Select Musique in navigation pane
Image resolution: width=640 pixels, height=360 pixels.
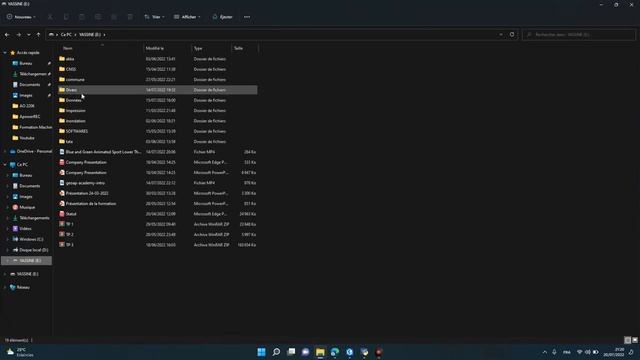click(27, 207)
